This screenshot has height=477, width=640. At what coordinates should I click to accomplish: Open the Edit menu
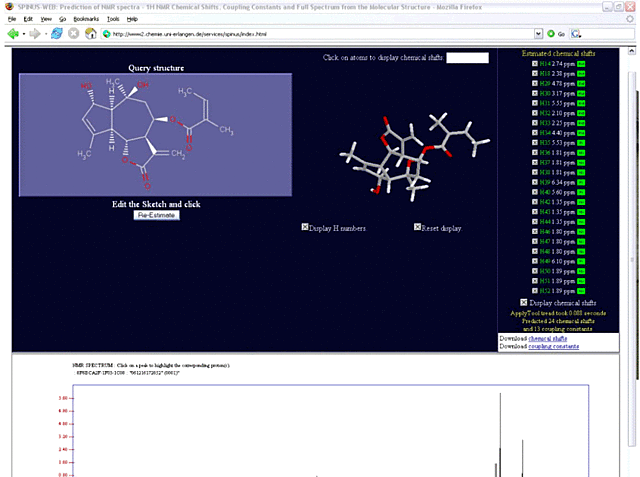[28, 19]
